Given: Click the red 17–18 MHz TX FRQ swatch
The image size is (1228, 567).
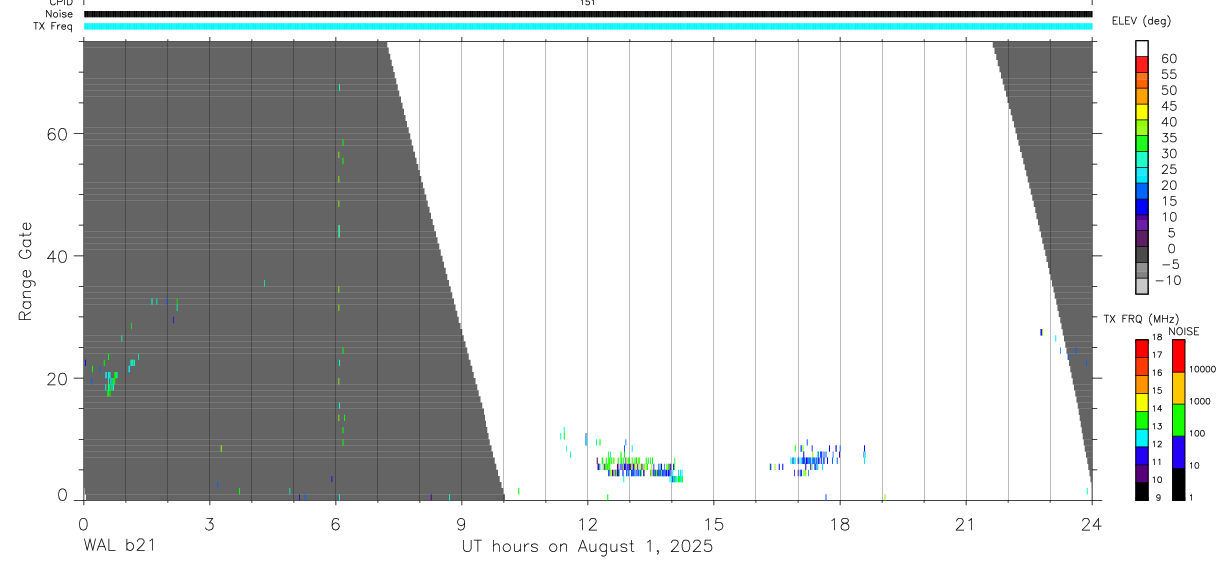Looking at the screenshot, I should (1141, 348).
